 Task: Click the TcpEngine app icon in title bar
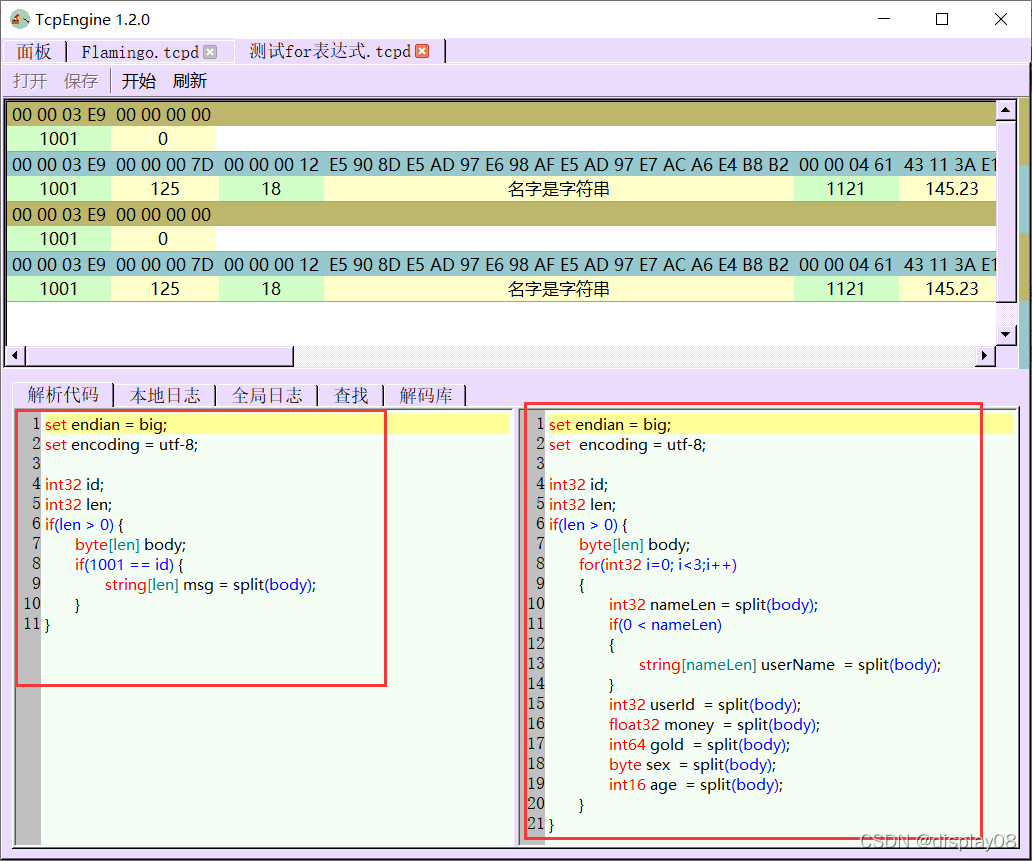[20, 19]
